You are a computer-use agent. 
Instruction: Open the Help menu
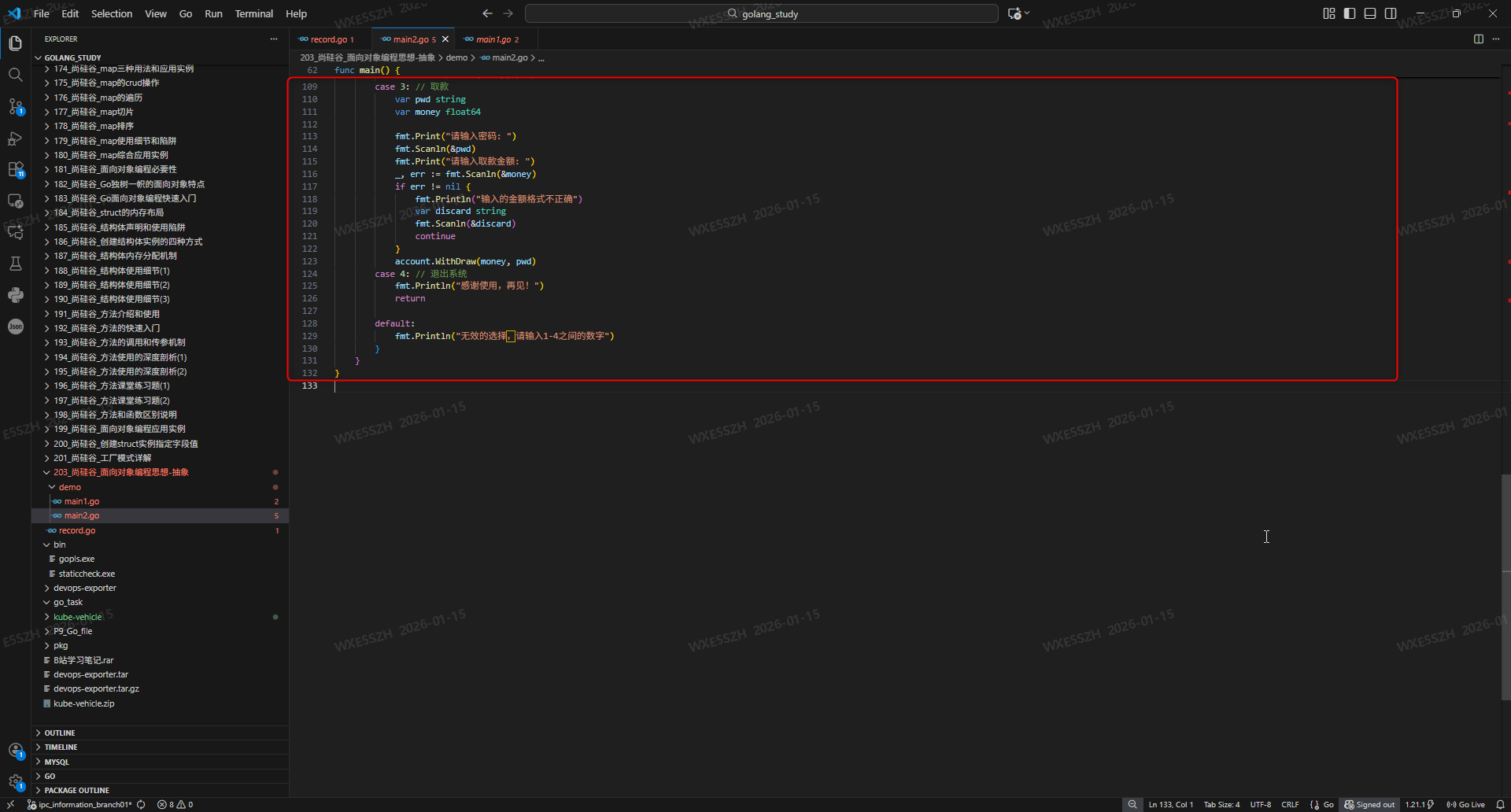coord(296,13)
